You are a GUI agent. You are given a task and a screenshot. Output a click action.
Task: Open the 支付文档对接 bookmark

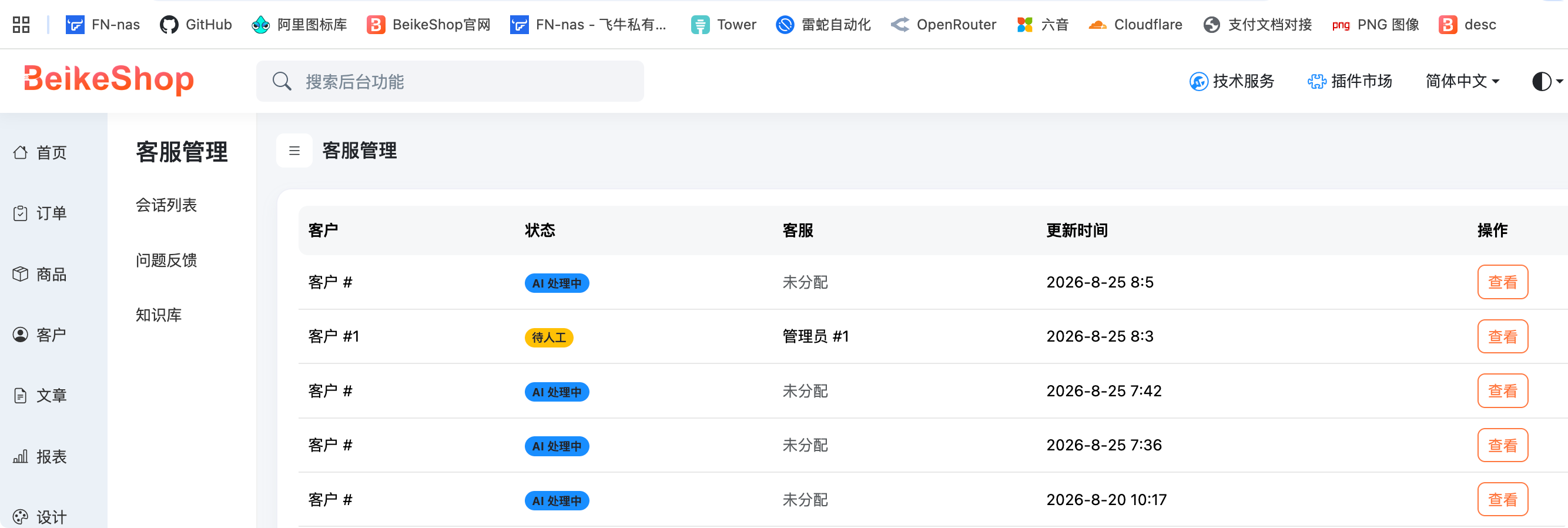pyautogui.click(x=1257, y=24)
